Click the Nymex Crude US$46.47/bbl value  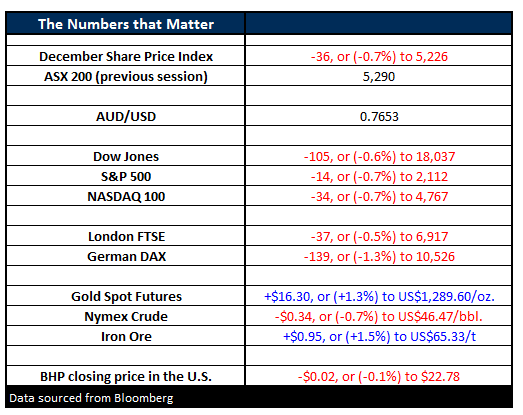(379, 317)
